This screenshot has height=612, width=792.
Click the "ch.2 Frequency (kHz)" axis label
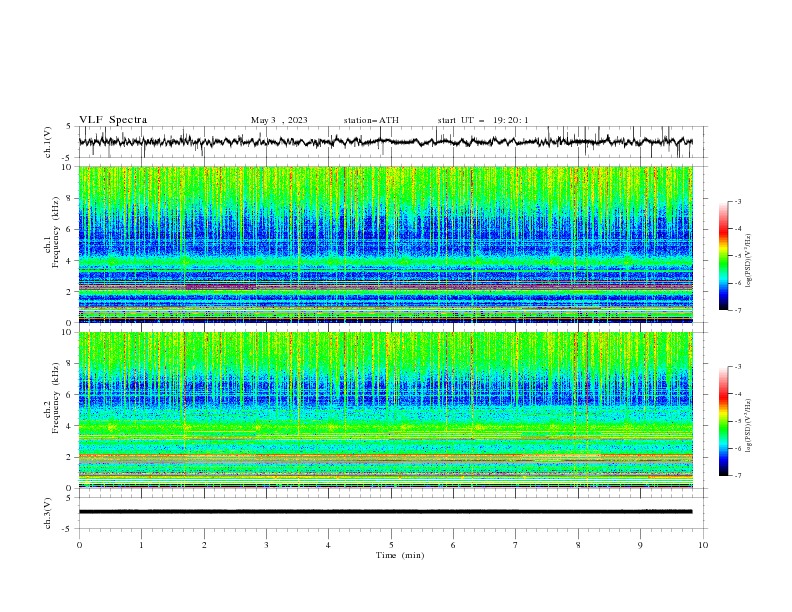coord(52,397)
